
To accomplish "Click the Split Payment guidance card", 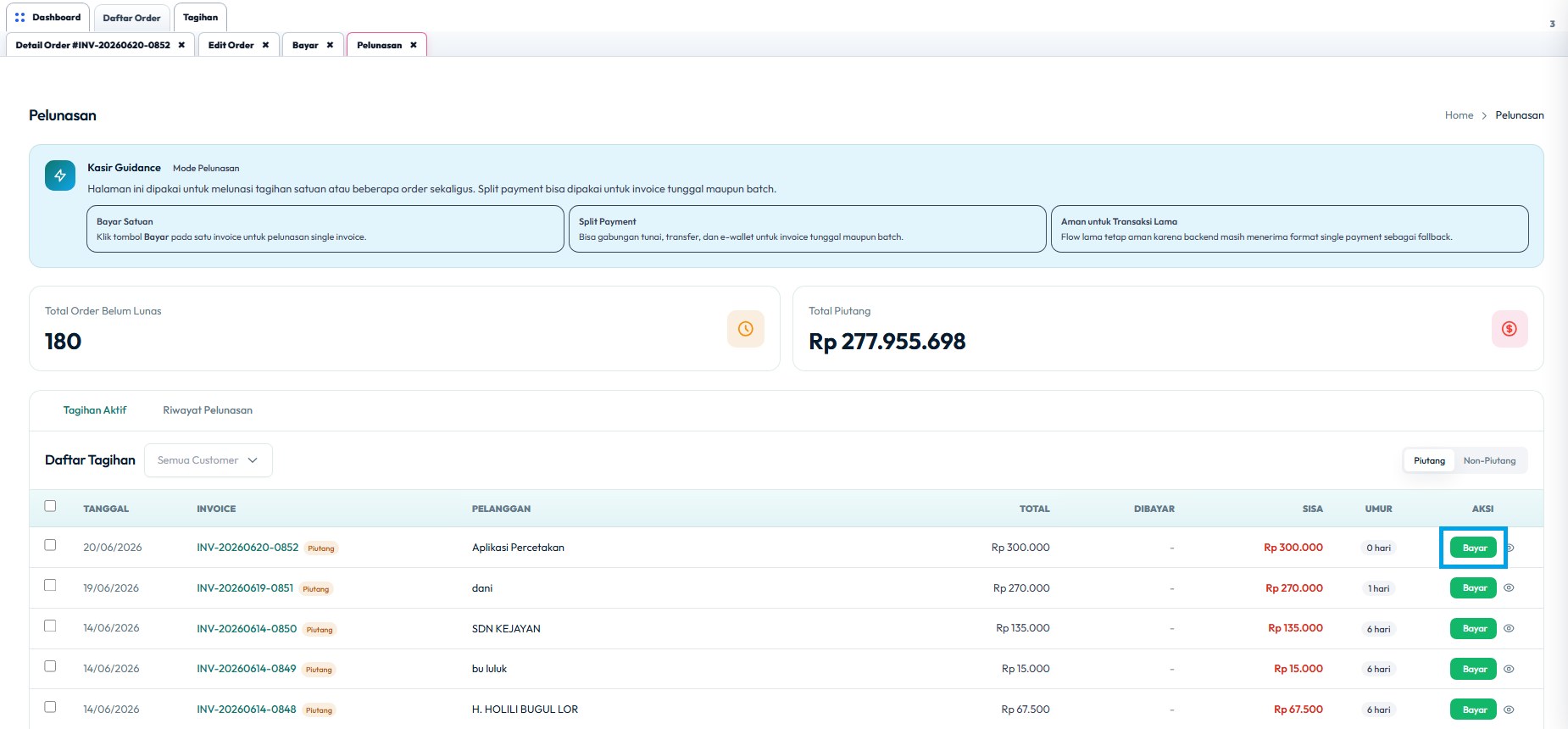I will tap(808, 229).
